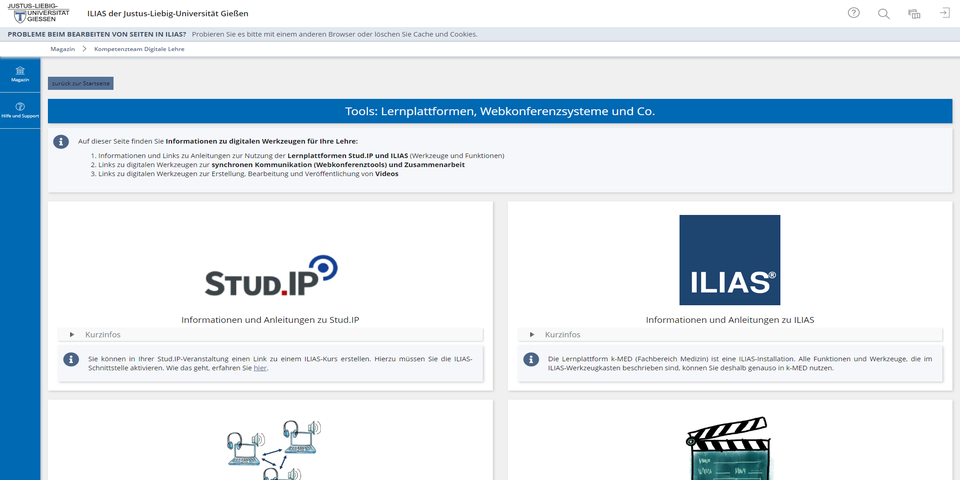960x480 pixels.
Task: Click the info icon in Stud.IP note
Action: click(x=71, y=359)
